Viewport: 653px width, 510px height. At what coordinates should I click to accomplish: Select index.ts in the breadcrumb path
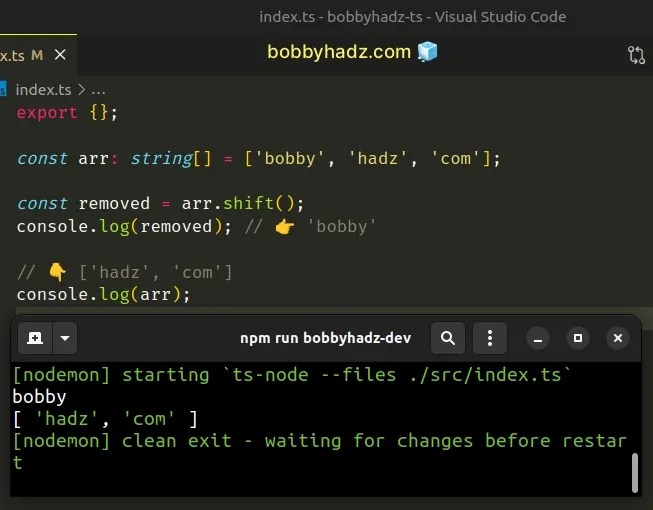click(43, 90)
